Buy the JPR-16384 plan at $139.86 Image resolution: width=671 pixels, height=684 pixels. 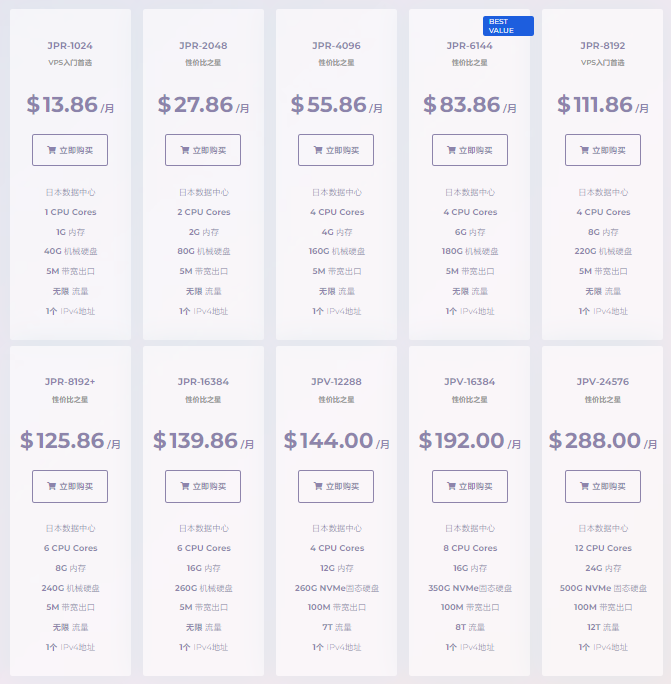click(203, 486)
